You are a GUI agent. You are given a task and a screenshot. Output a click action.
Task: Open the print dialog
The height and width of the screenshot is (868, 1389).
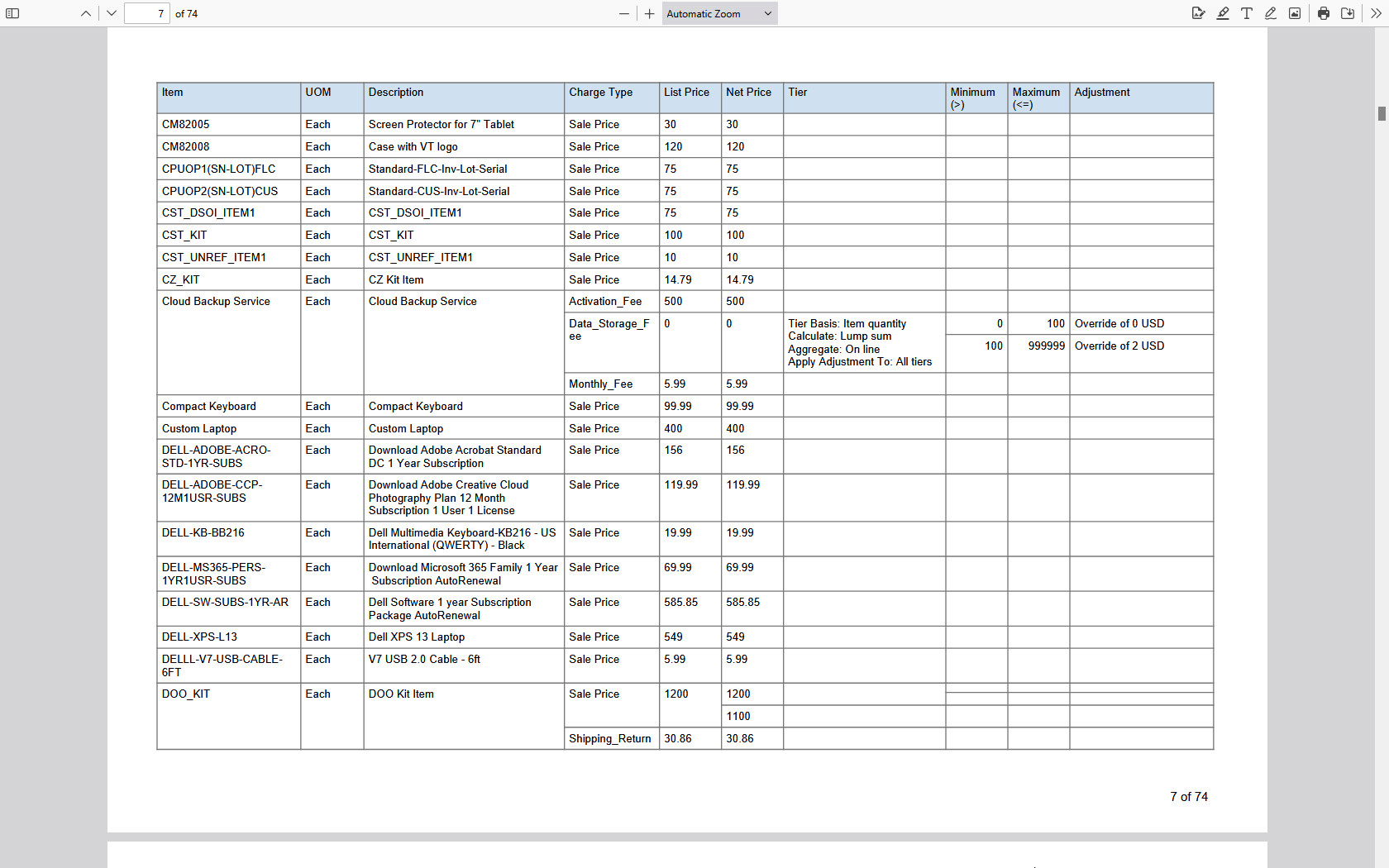click(1323, 13)
